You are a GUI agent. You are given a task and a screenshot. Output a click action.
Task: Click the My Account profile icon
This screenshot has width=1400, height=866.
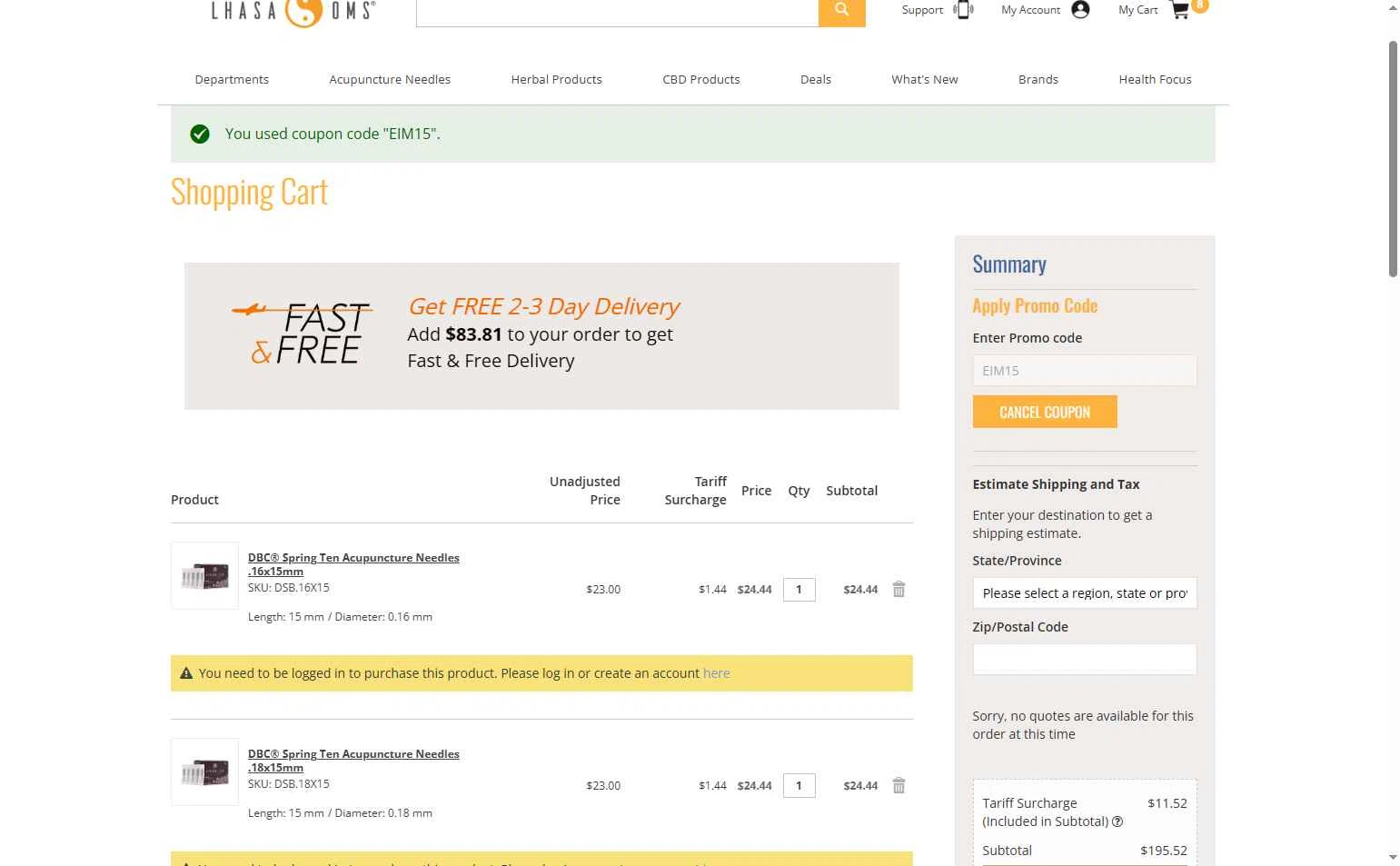pos(1080,10)
